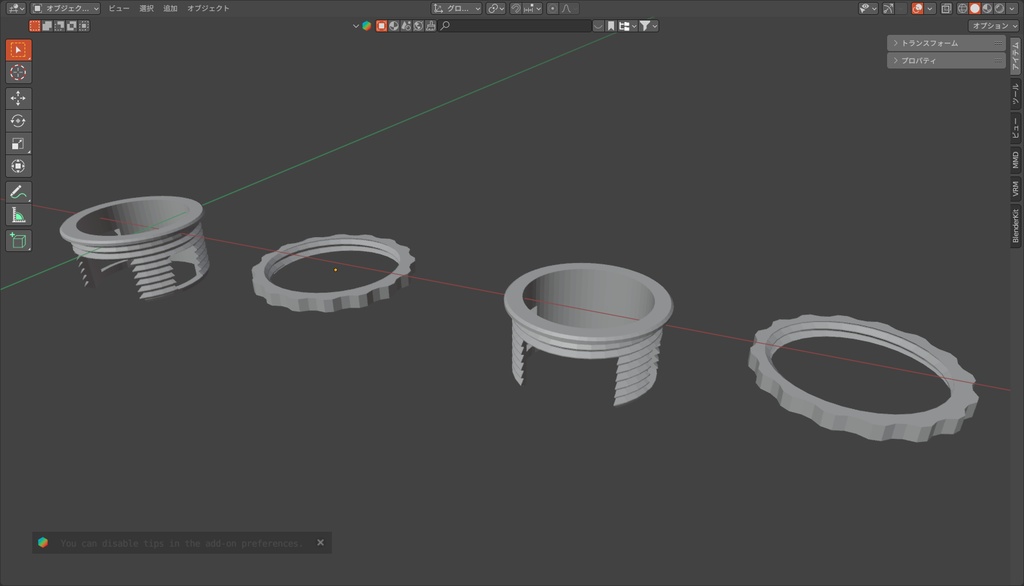Toggle proportional editing in the header
Screen dimensions: 1024x586
[551, 8]
